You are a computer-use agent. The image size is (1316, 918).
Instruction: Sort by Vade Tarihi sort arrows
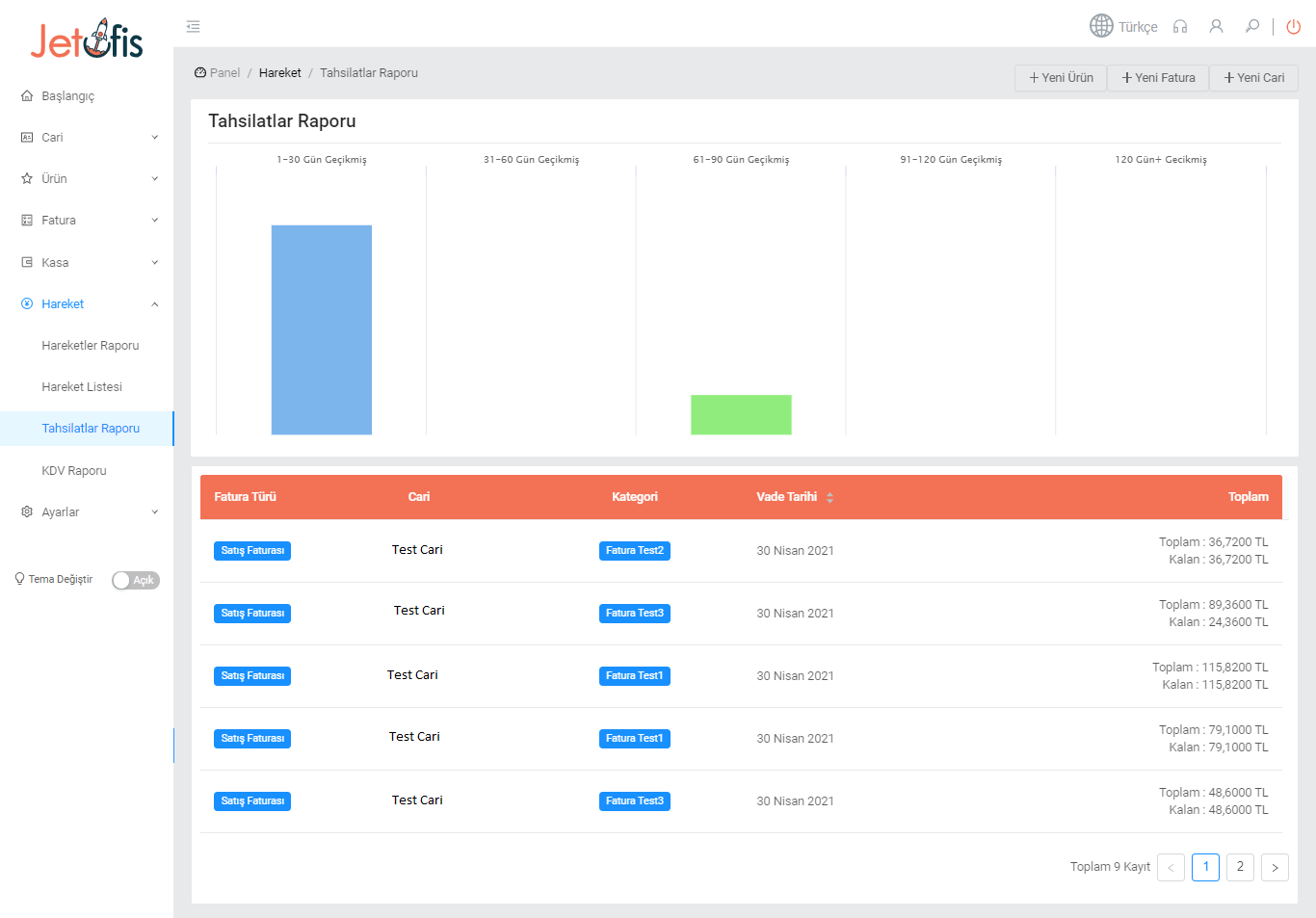coord(829,497)
